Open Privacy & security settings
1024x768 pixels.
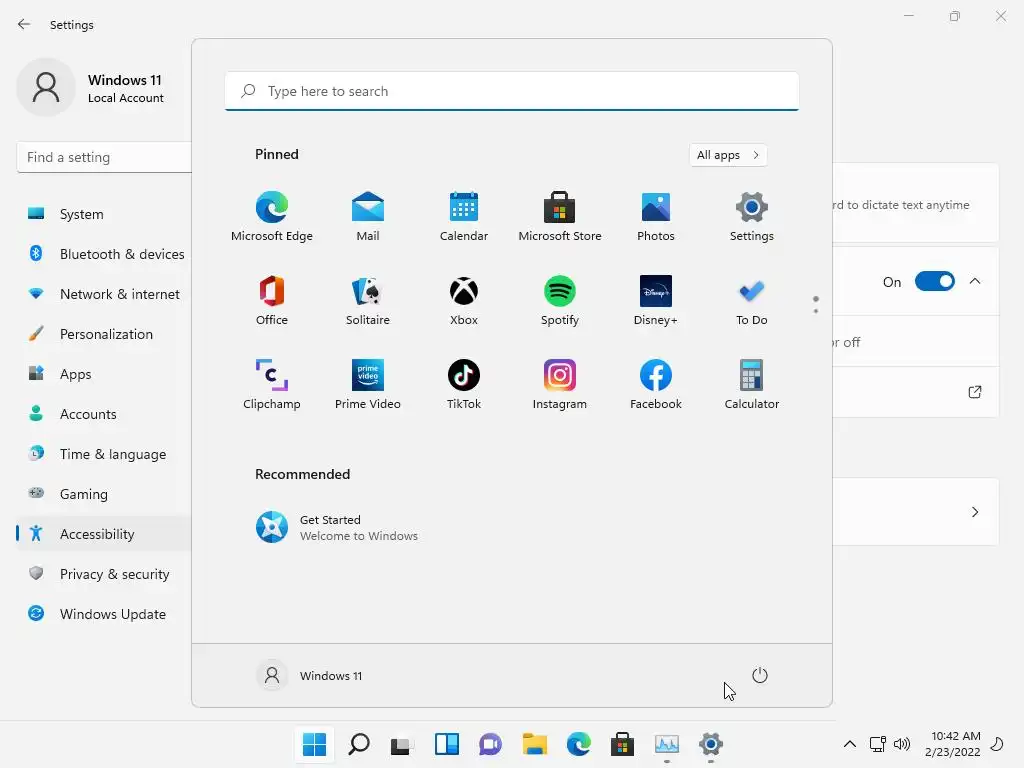[104, 574]
